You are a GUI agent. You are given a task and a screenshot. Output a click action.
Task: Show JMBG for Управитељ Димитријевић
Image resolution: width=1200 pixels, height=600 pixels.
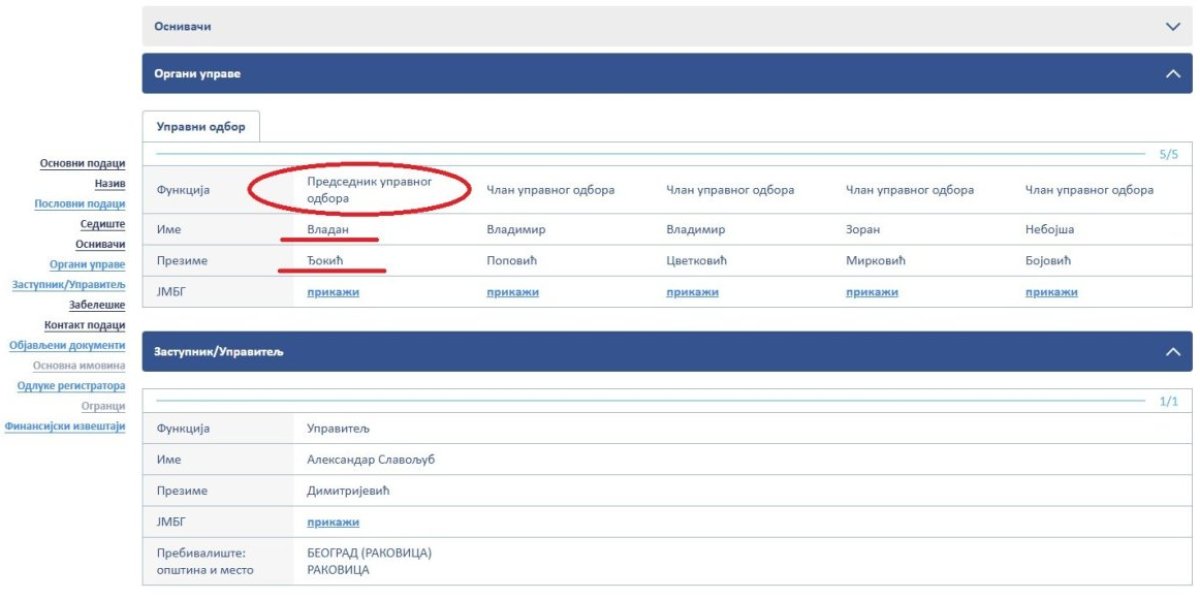[332, 522]
